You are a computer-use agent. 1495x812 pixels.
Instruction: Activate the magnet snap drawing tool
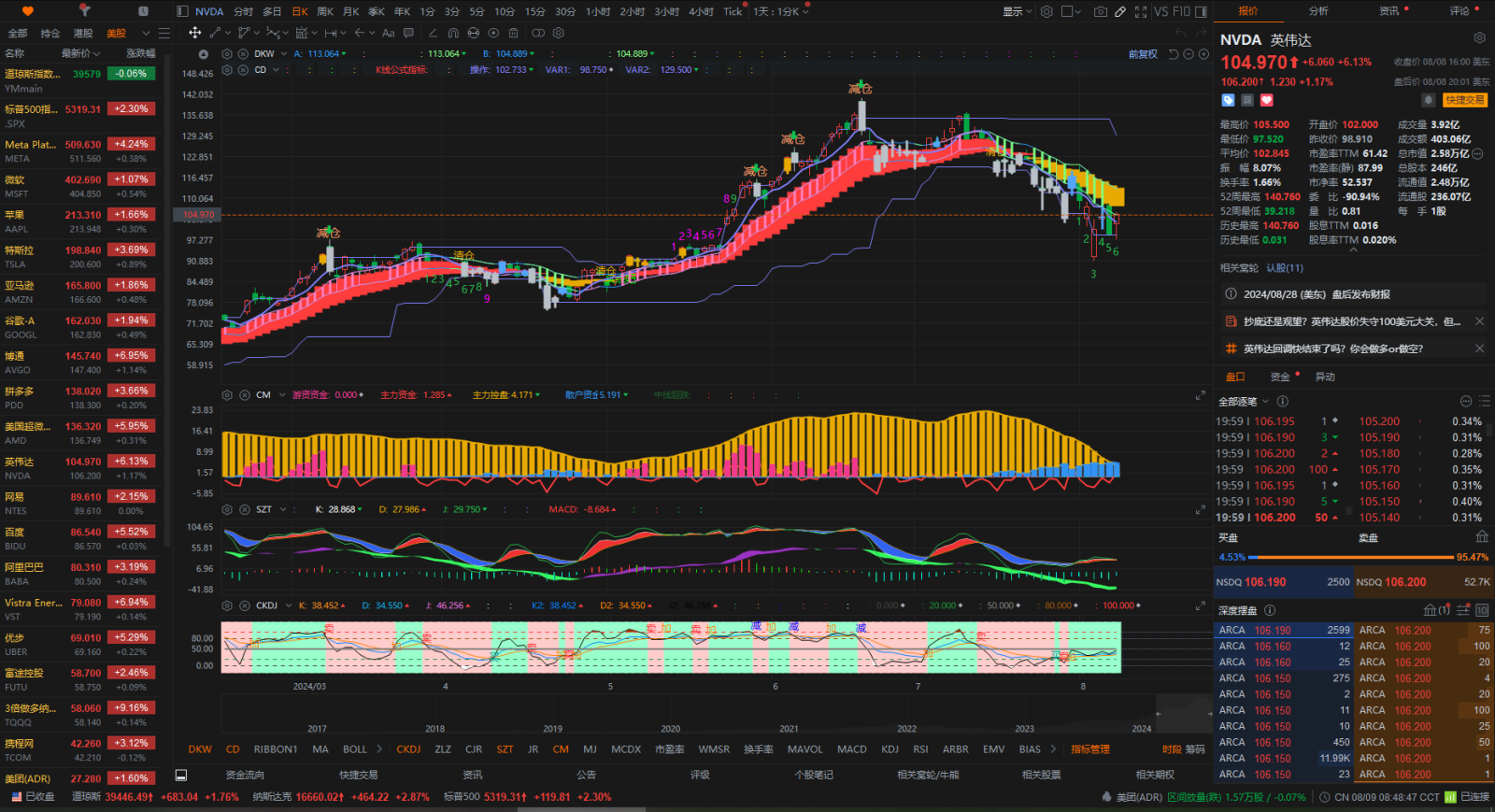pyautogui.click(x=453, y=33)
